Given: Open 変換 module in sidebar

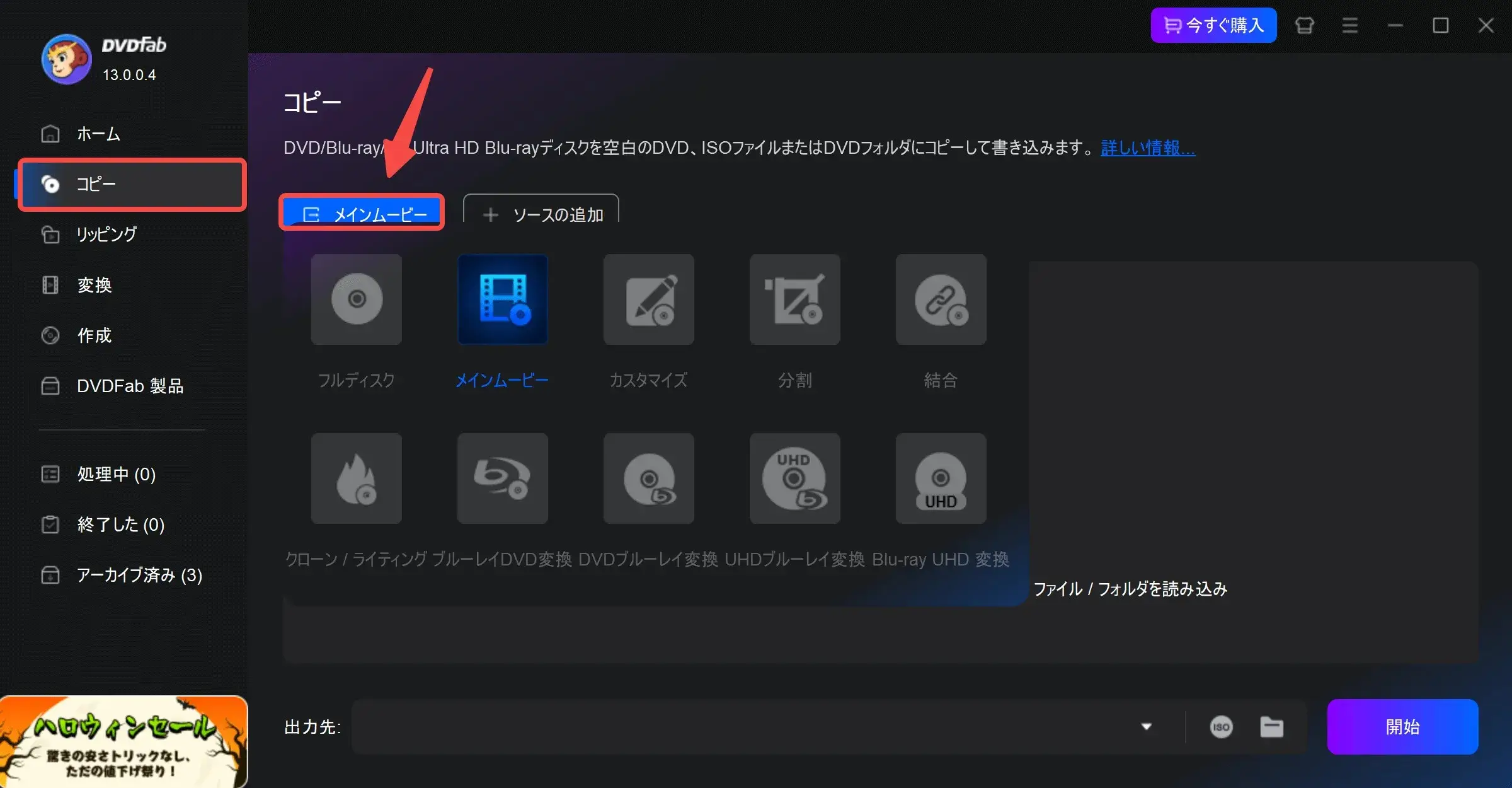Looking at the screenshot, I should pos(131,285).
